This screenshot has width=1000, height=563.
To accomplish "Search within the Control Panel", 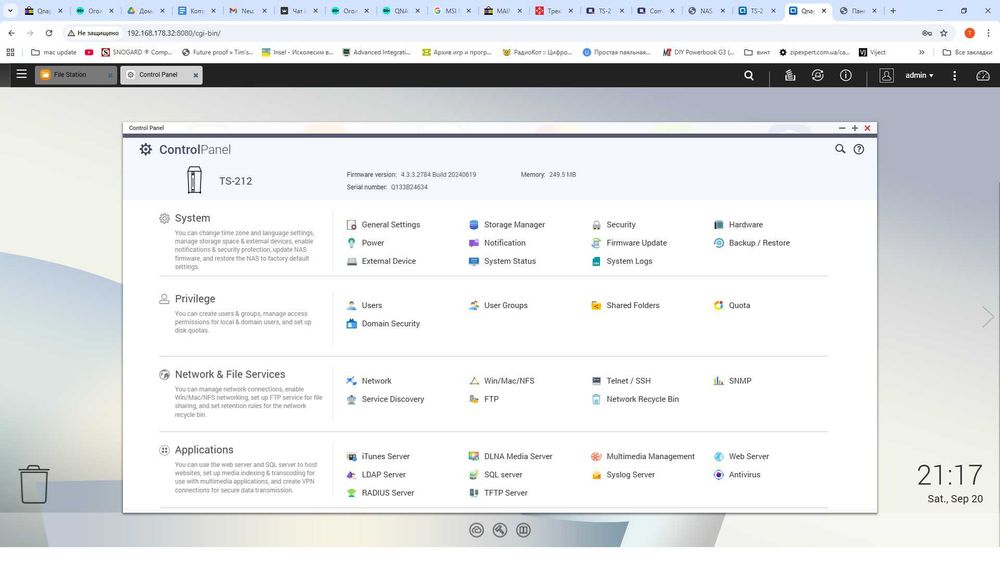I will (840, 149).
